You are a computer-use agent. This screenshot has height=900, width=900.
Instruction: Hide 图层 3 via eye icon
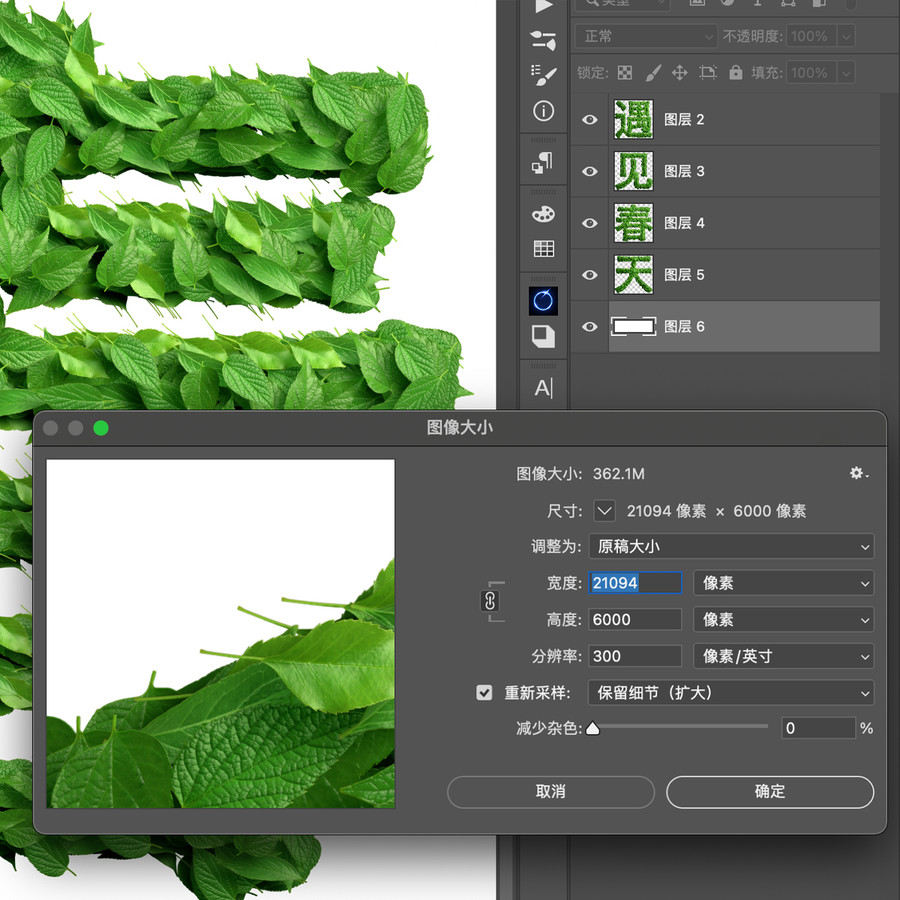pos(589,171)
